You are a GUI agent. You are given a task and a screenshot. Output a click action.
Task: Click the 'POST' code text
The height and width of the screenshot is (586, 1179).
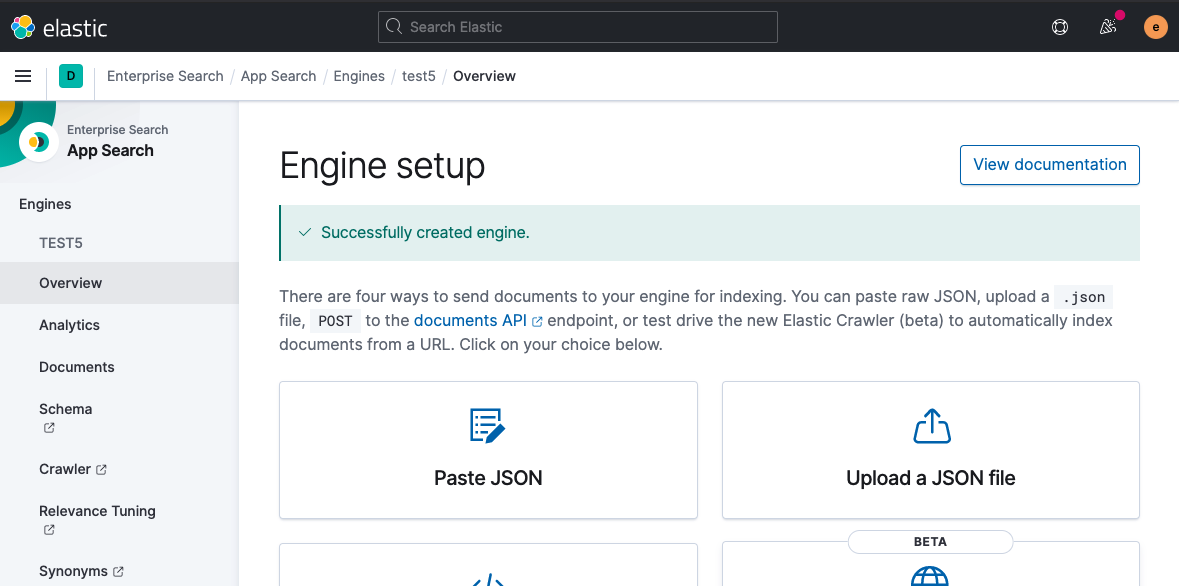coord(335,321)
